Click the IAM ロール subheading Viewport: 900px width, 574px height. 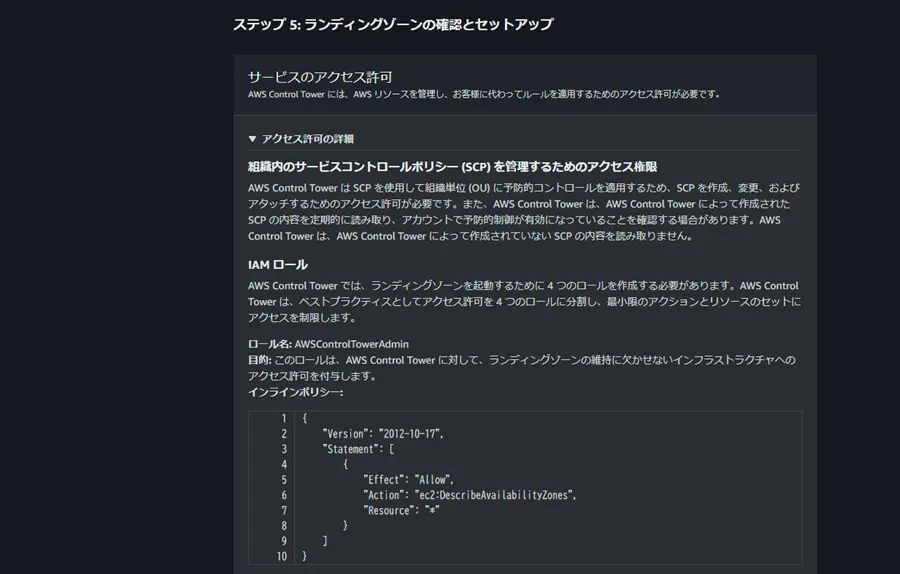[278, 265]
